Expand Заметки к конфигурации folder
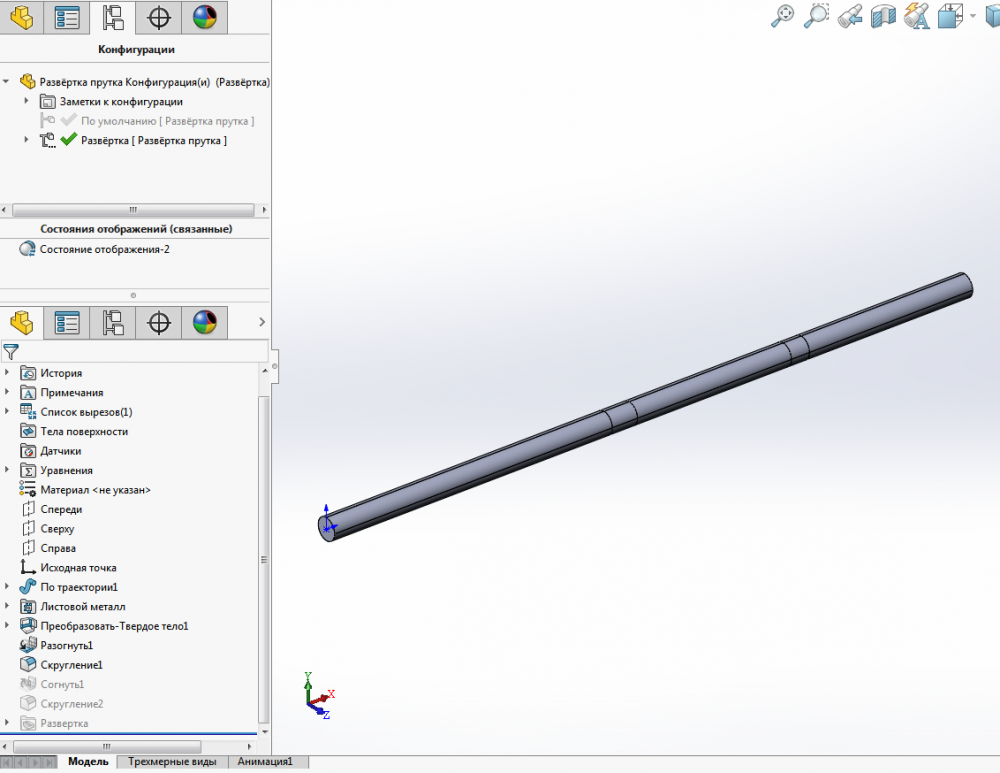This screenshot has height=773, width=1000. [27, 101]
